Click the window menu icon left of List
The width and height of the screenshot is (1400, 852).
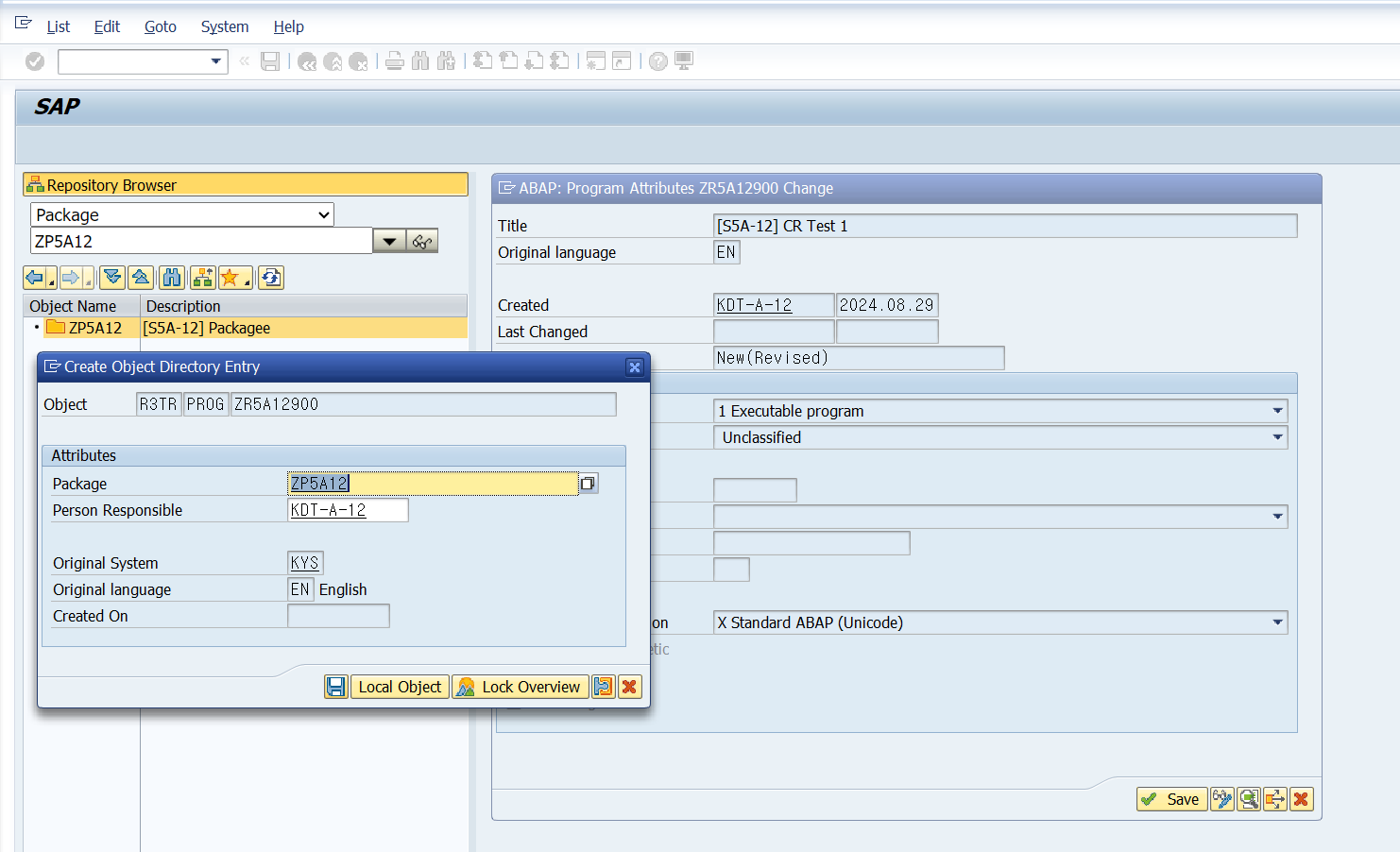coord(24,23)
